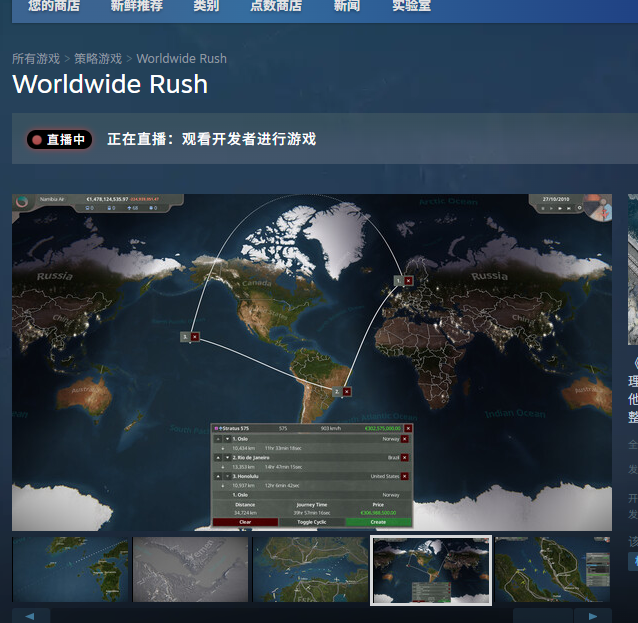Go to the 点数商店 points shop
The width and height of the screenshot is (638, 623).
[x=276, y=6]
